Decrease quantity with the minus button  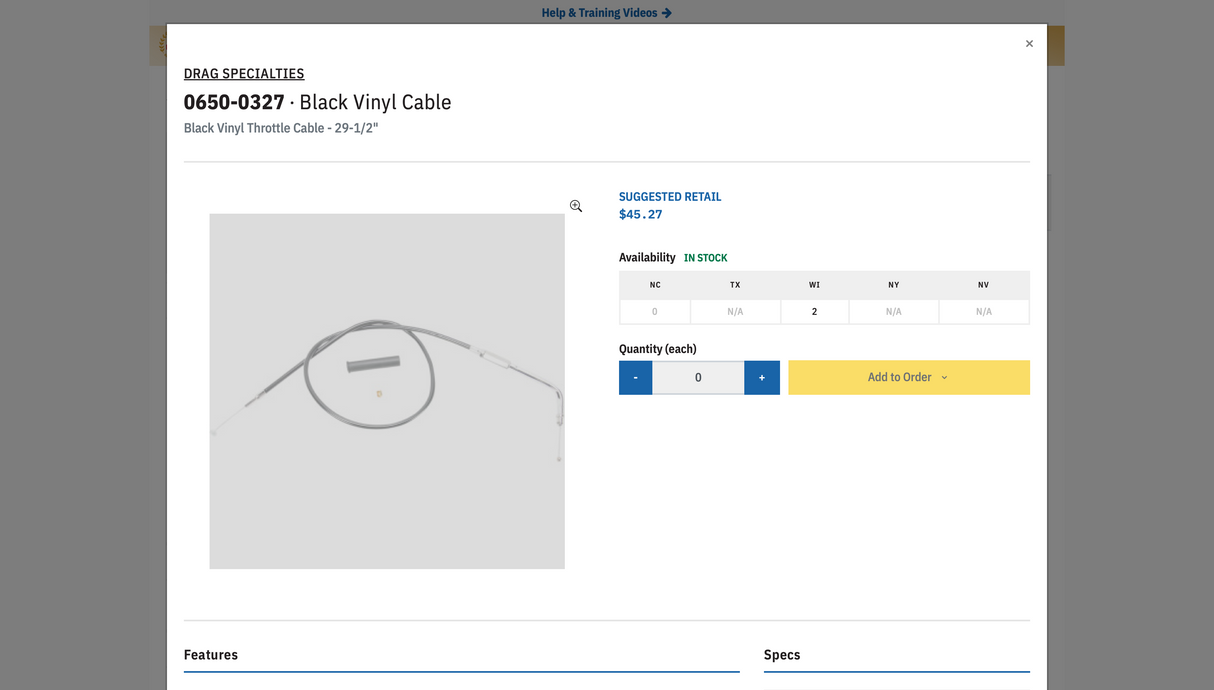636,378
